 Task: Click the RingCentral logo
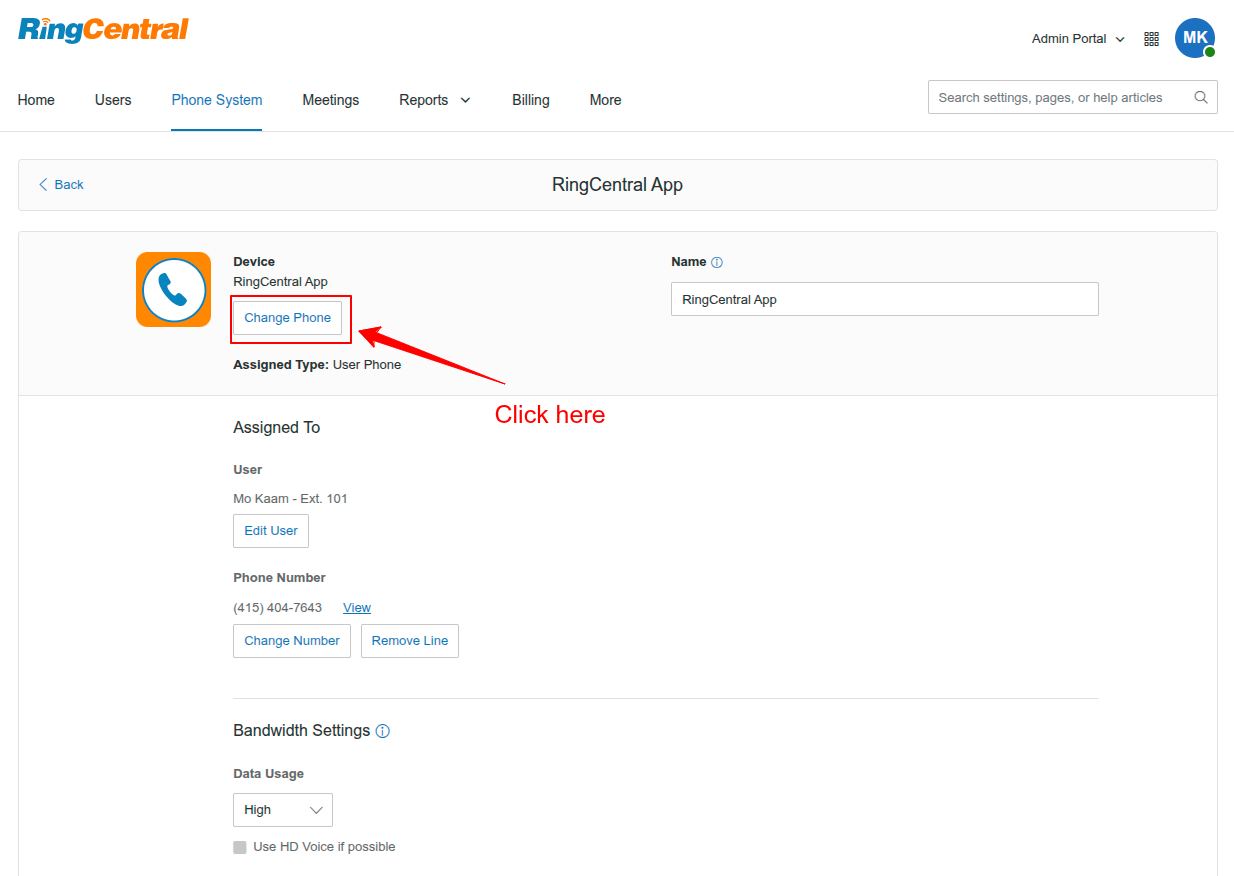point(103,30)
